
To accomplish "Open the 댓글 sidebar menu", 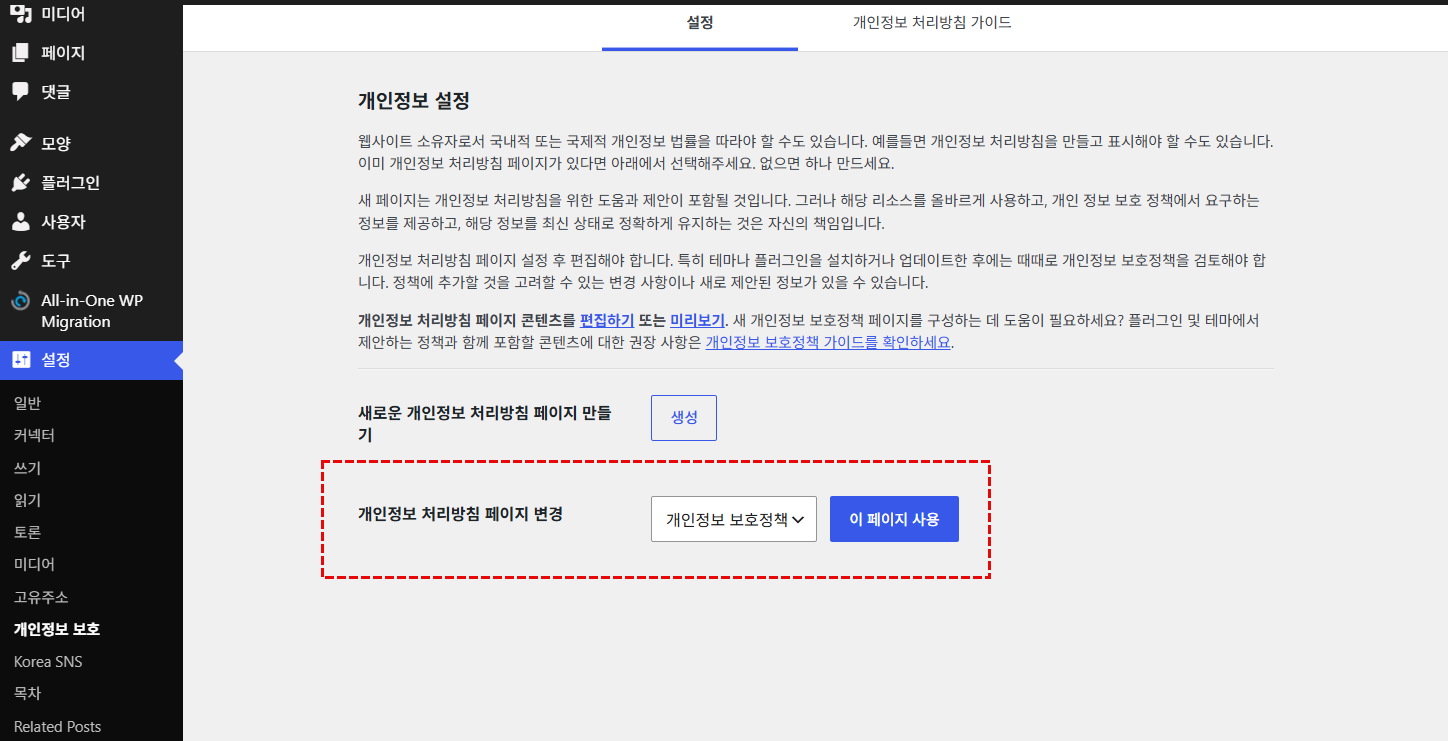I will pyautogui.click(x=56, y=91).
